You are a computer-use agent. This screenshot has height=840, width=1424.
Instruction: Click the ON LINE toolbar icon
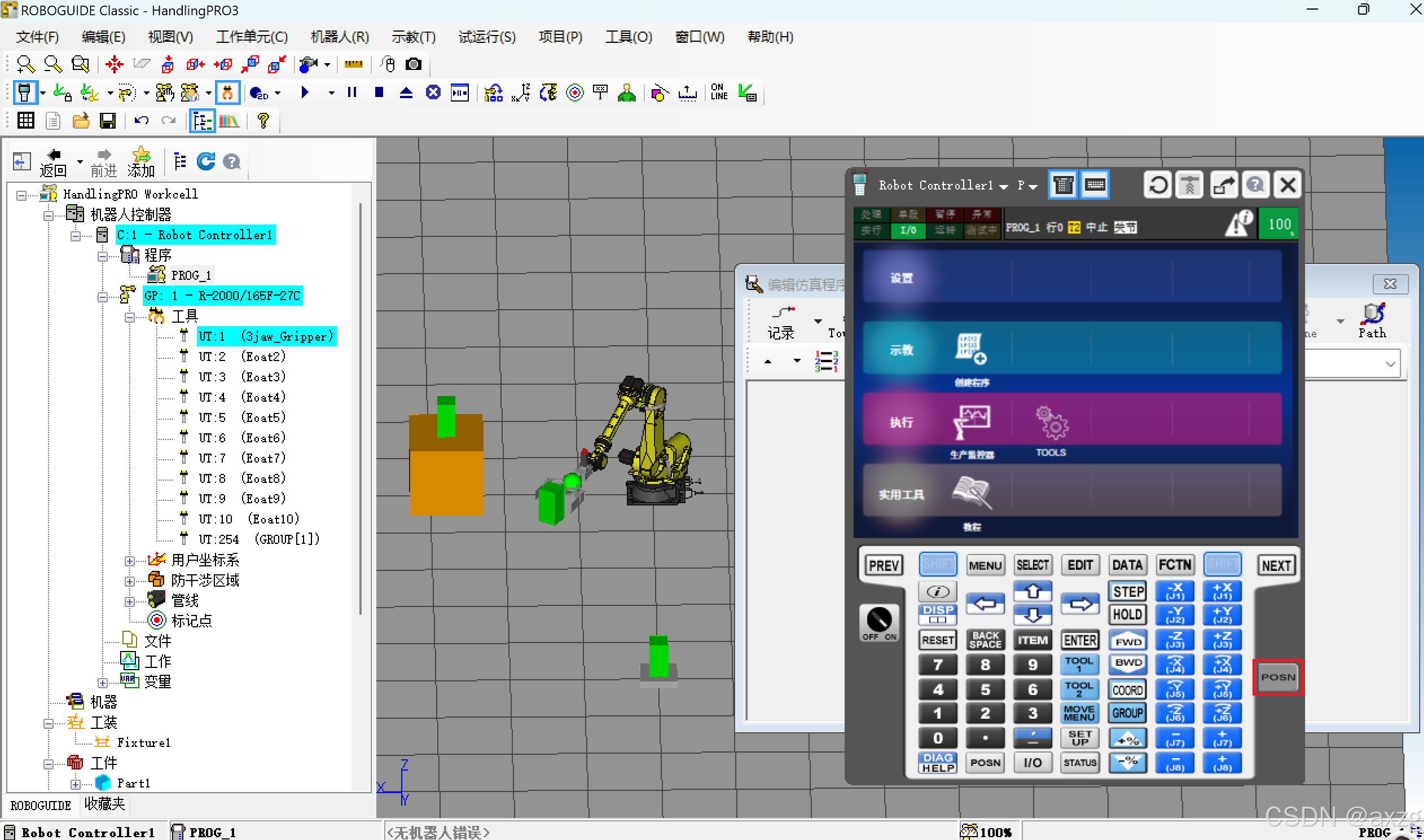(x=719, y=93)
